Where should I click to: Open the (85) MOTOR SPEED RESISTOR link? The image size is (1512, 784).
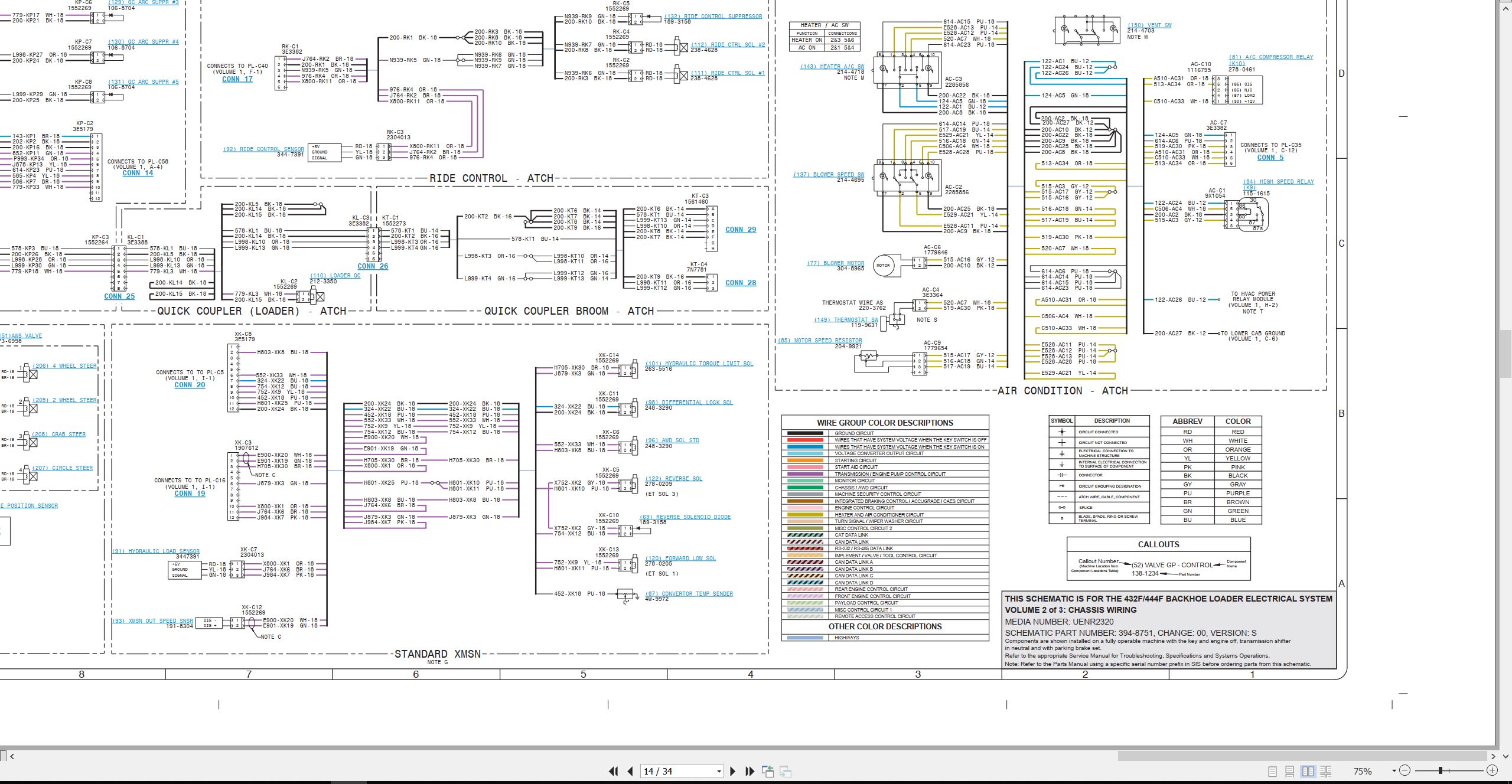tap(820, 341)
